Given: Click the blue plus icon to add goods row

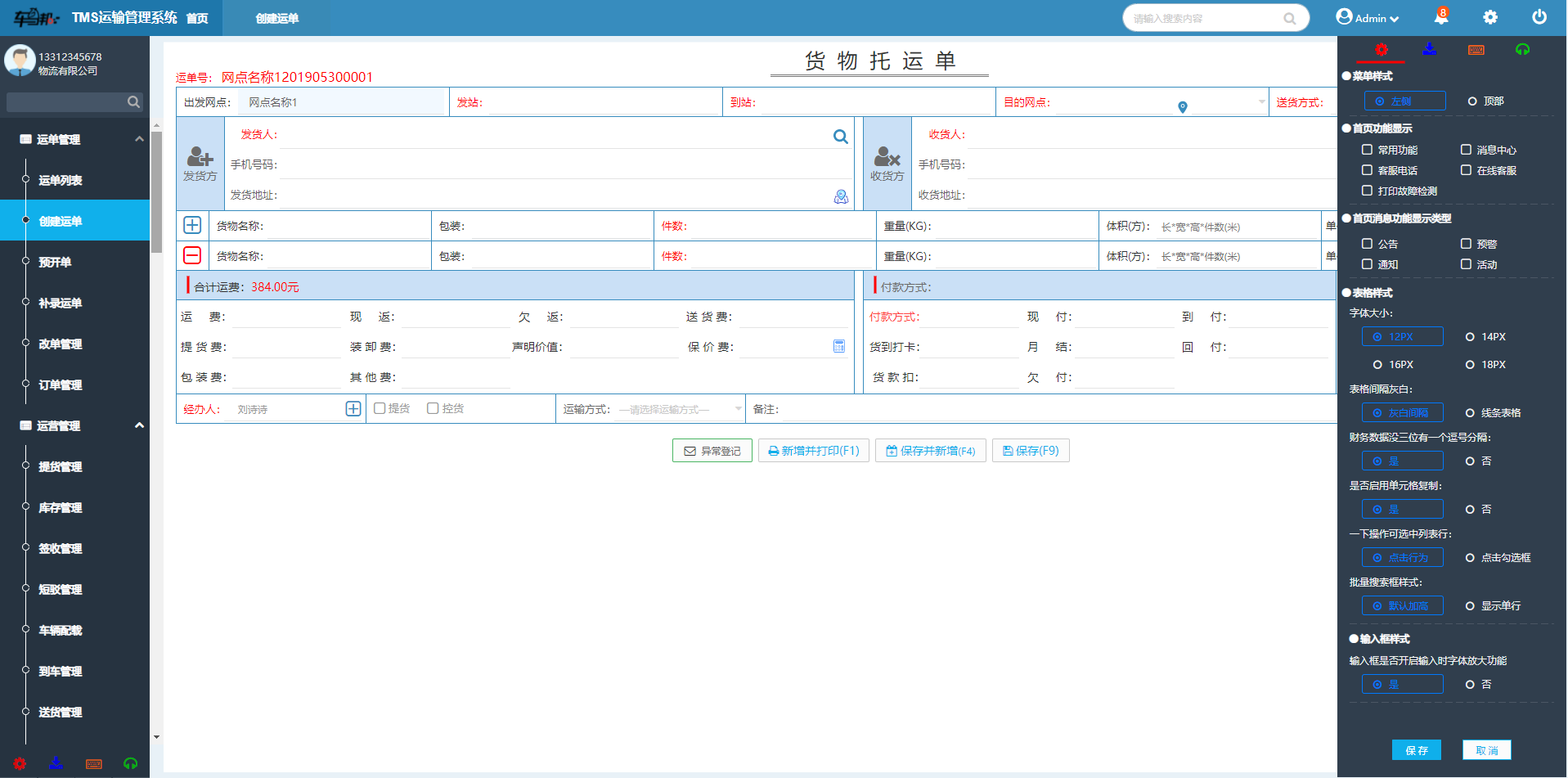Looking at the screenshot, I should (192, 225).
